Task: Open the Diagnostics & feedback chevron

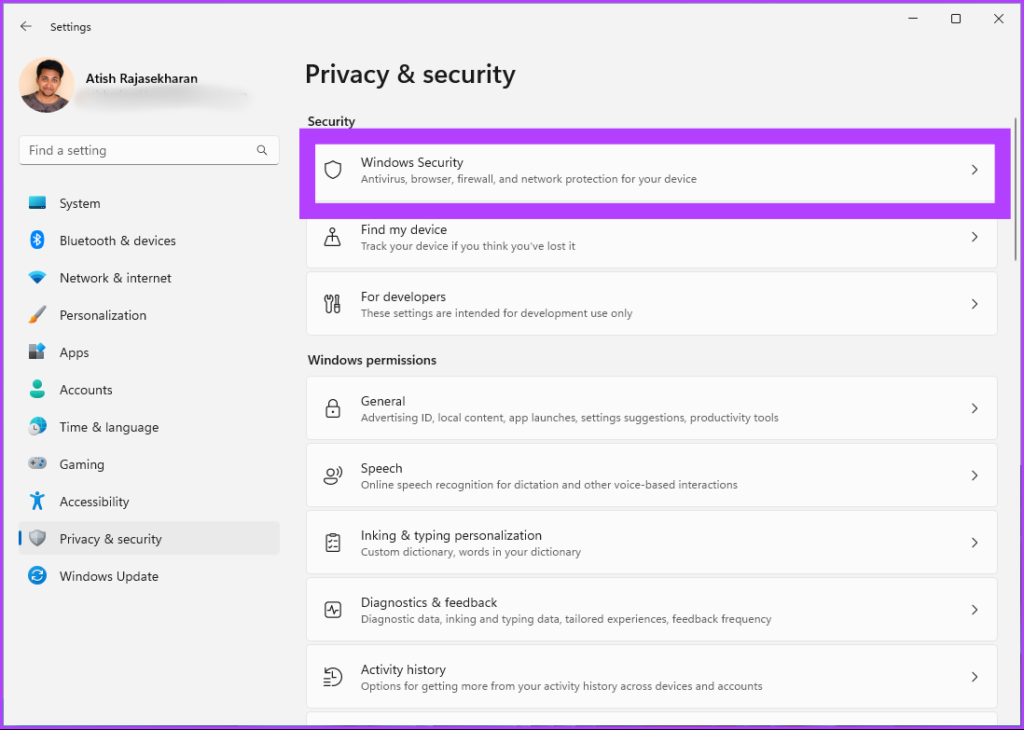Action: point(975,609)
